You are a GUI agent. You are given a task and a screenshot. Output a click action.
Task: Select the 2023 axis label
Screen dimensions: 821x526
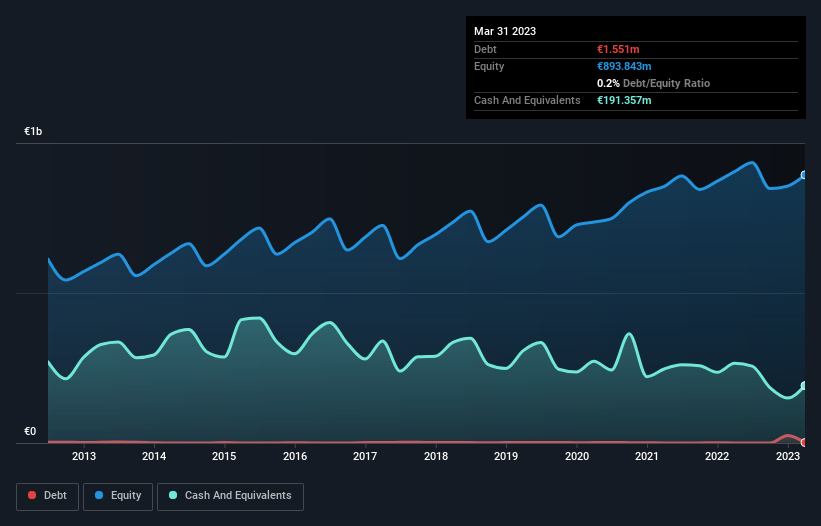787,456
